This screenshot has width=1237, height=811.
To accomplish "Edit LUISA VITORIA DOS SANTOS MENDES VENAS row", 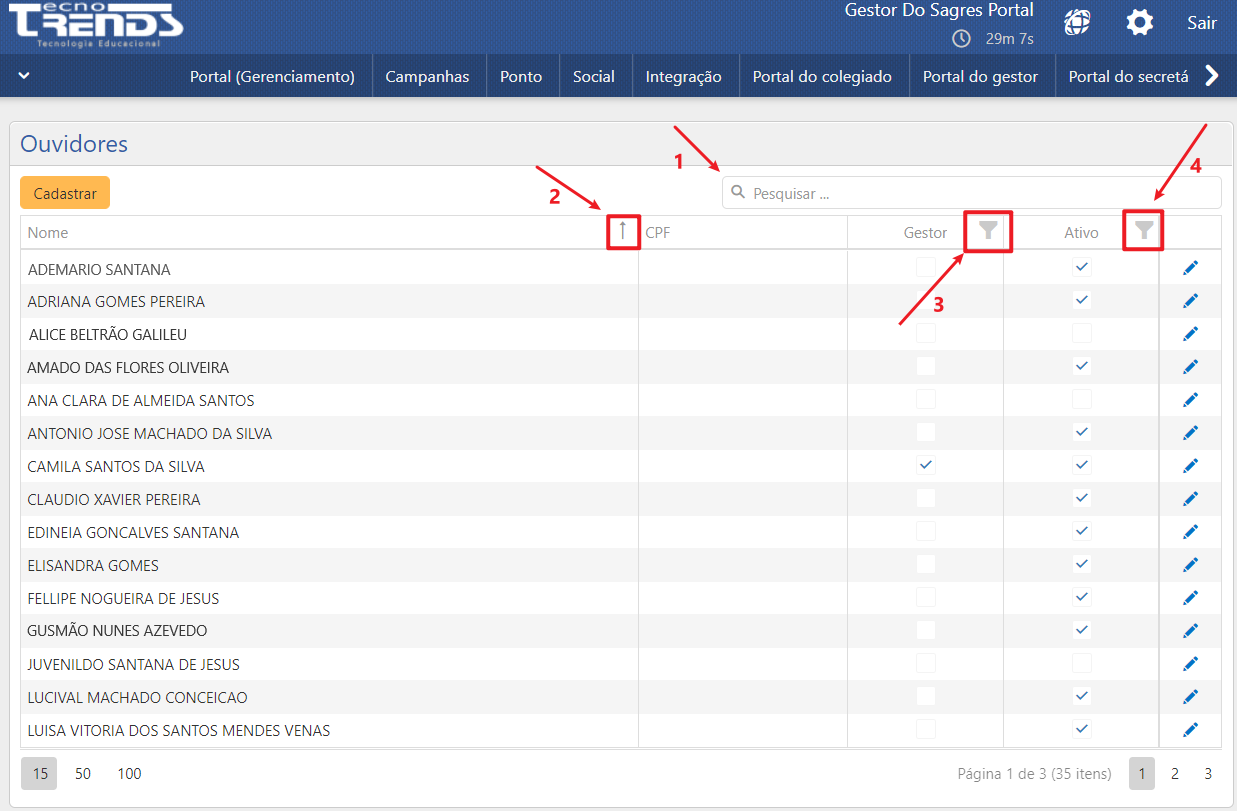I will point(1190,730).
